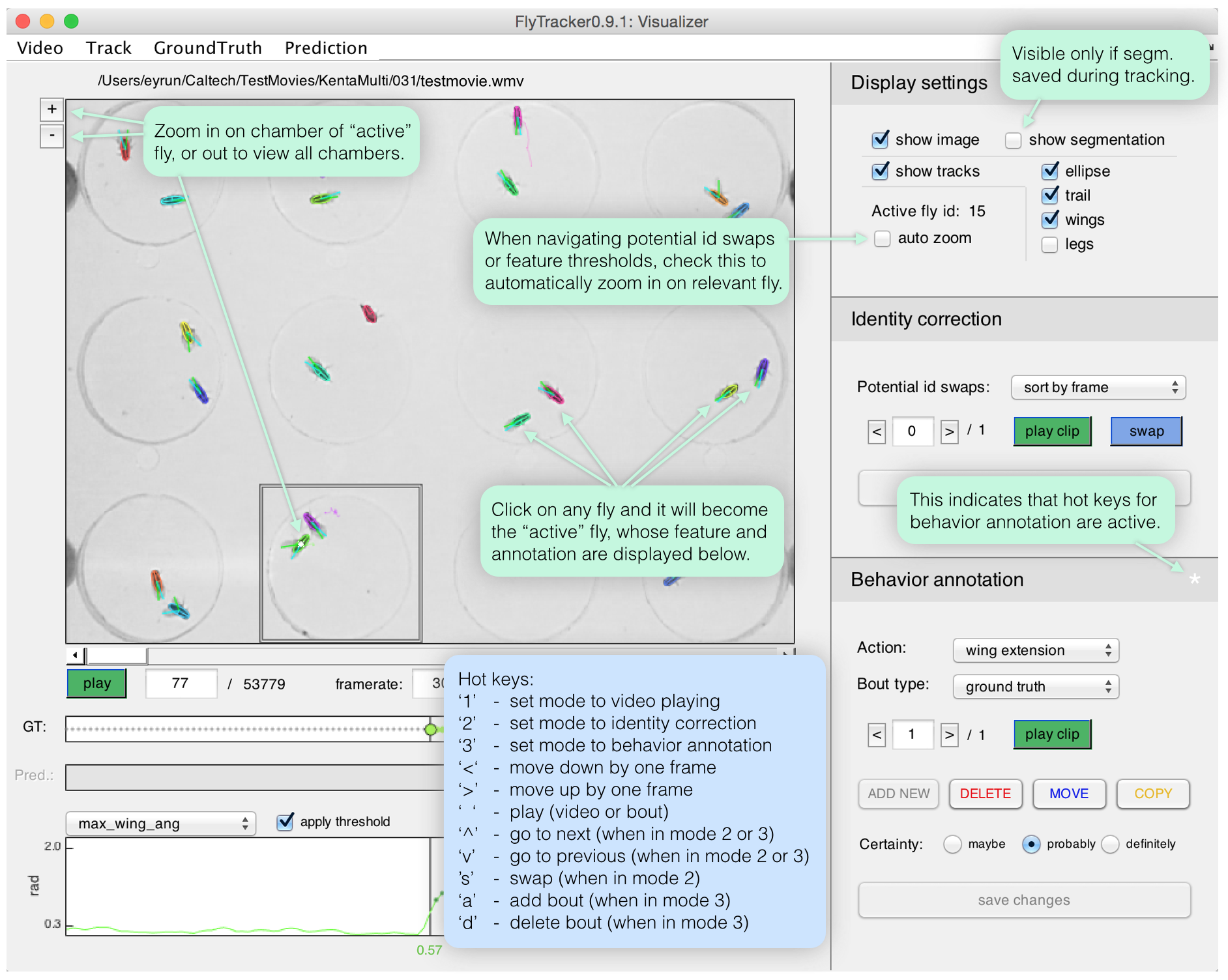The height and width of the screenshot is (980, 1228).
Task: Click the green GT timeline marker
Action: 430,729
